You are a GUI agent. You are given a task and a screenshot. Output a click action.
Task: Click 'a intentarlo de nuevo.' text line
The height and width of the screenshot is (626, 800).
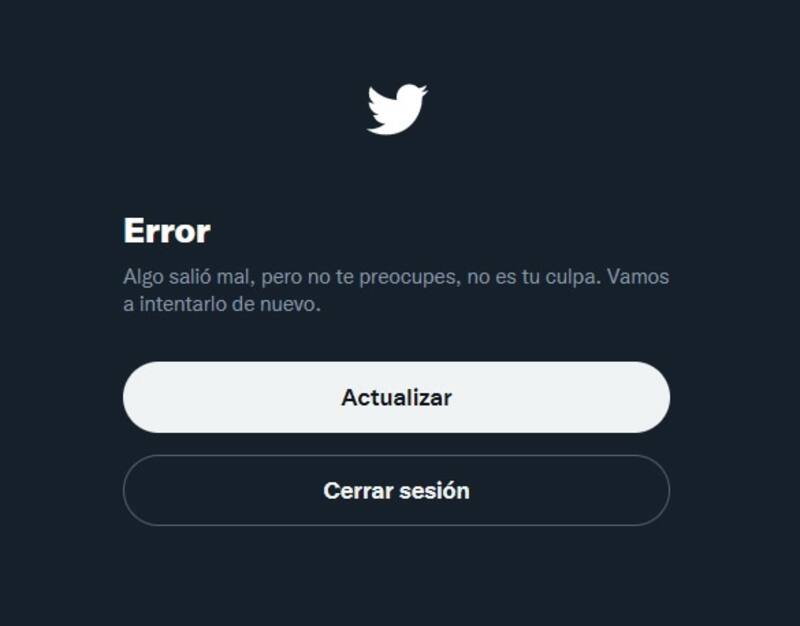click(222, 304)
